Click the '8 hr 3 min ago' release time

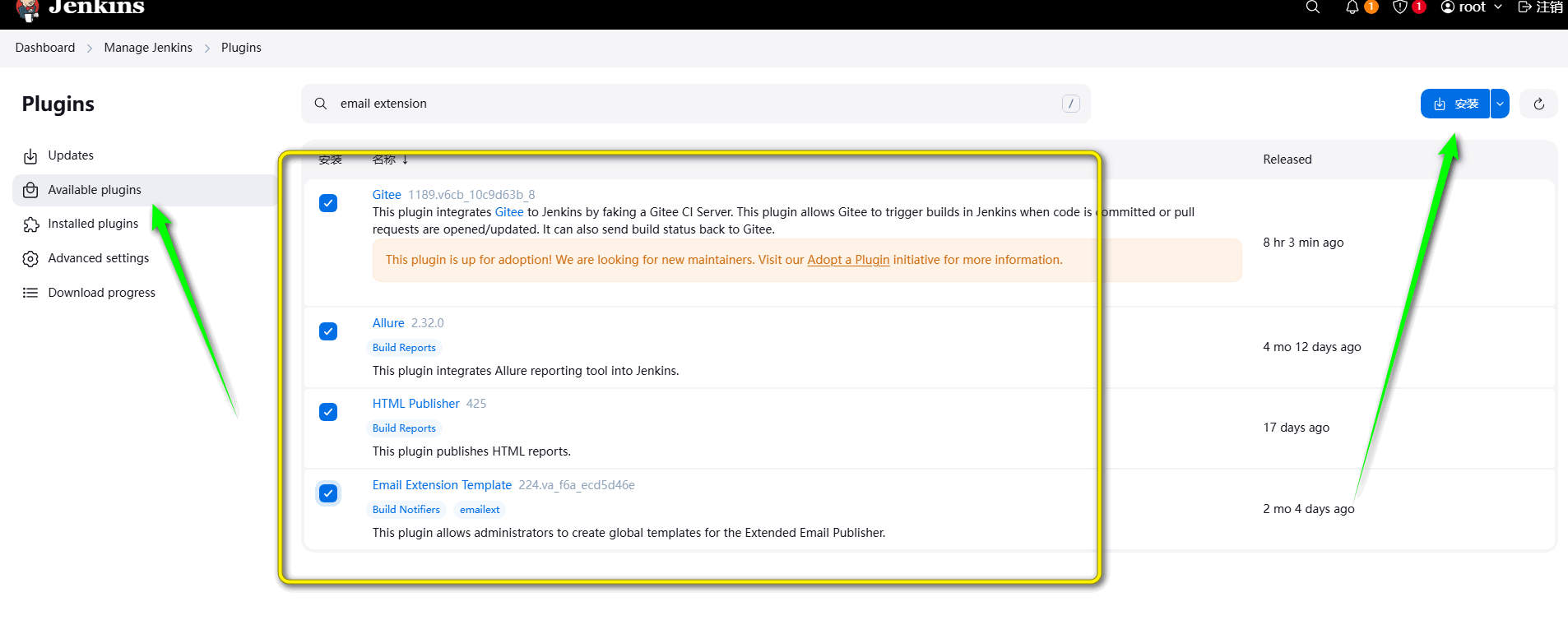pyautogui.click(x=1303, y=243)
